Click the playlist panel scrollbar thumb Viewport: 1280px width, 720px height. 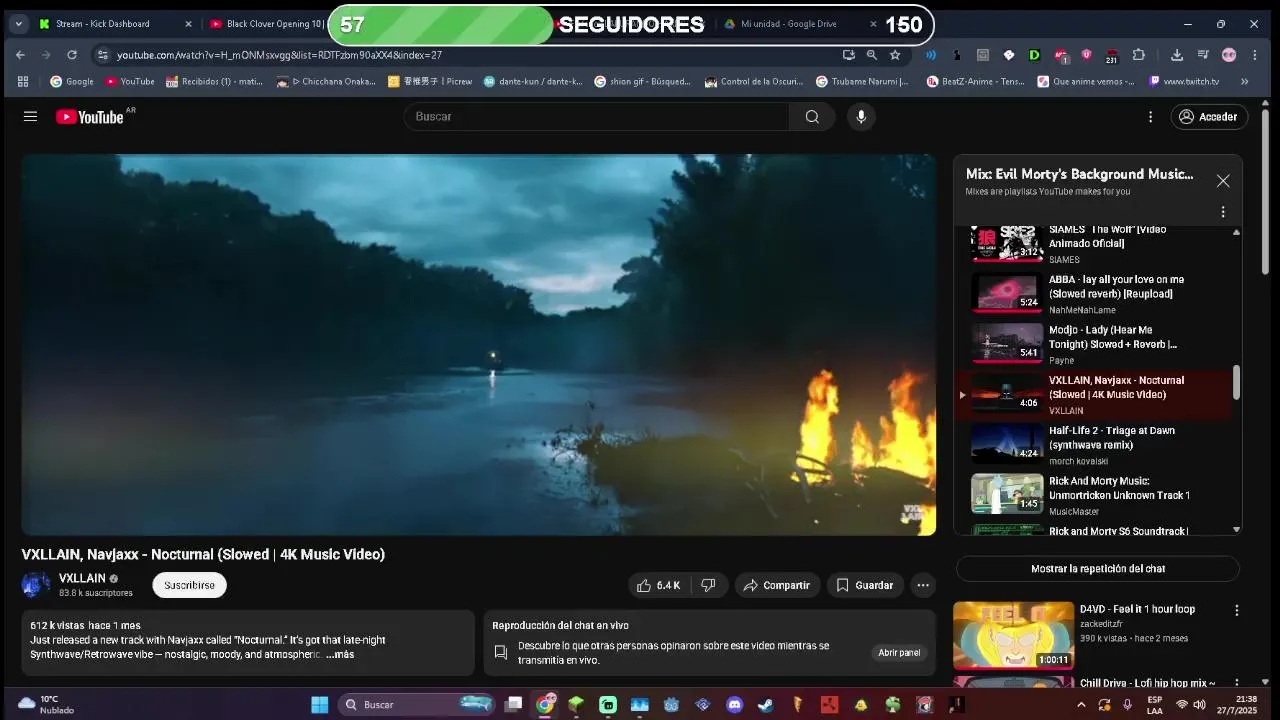(1236, 382)
